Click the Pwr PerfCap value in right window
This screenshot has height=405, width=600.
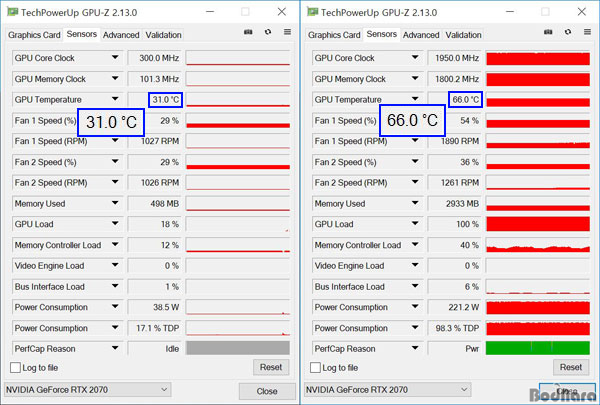pos(472,349)
